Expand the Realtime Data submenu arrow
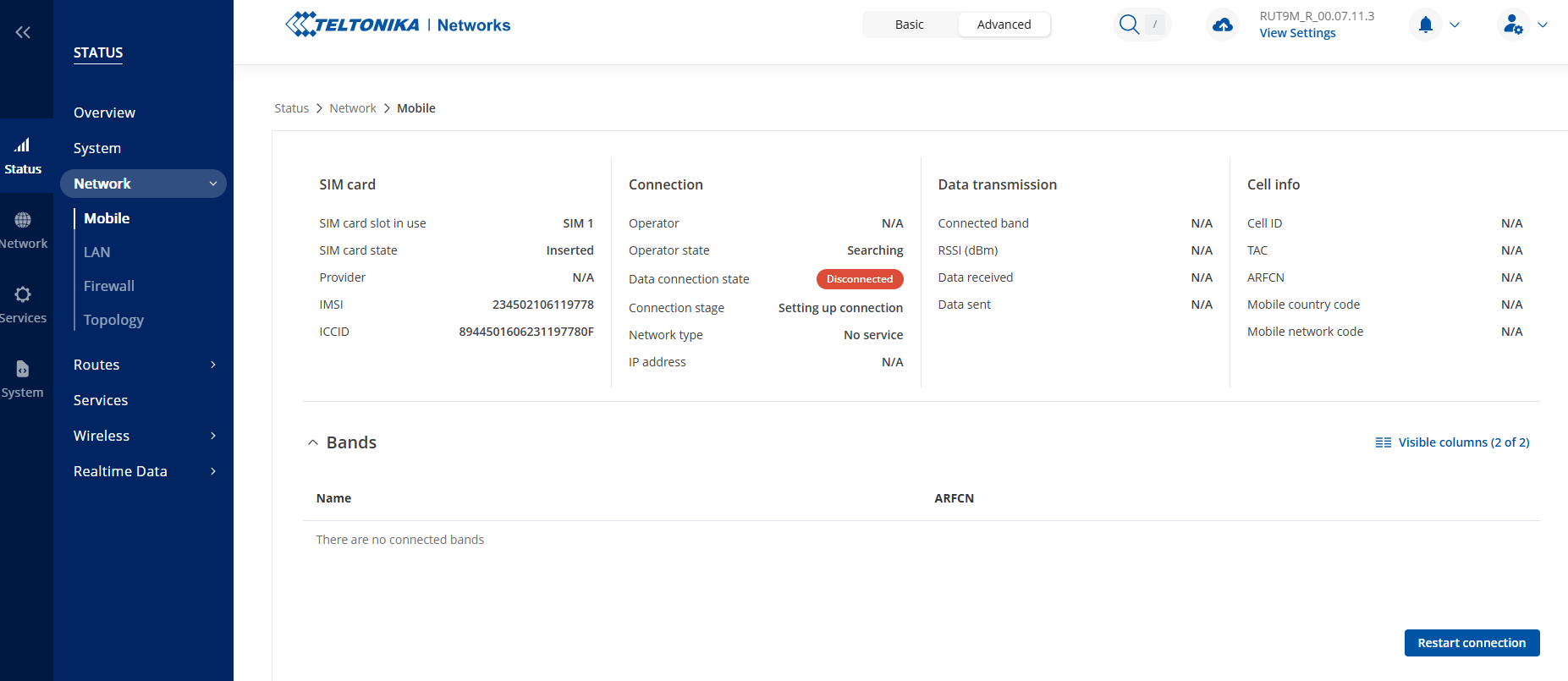 point(213,471)
